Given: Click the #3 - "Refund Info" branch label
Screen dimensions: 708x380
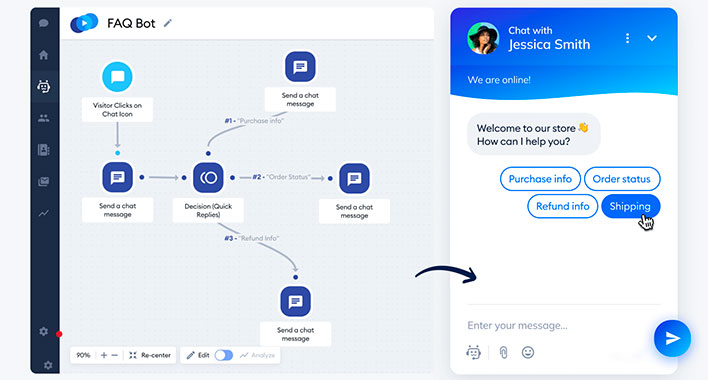Looking at the screenshot, I should coord(252,238).
